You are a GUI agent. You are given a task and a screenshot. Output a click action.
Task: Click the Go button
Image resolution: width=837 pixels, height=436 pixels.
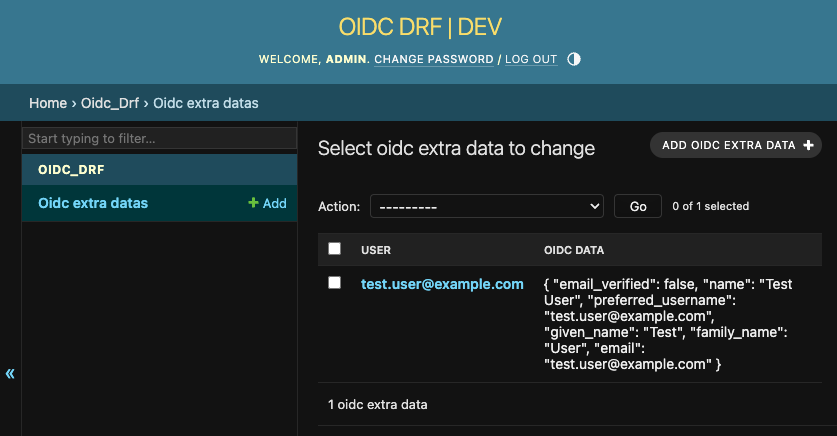tap(638, 206)
